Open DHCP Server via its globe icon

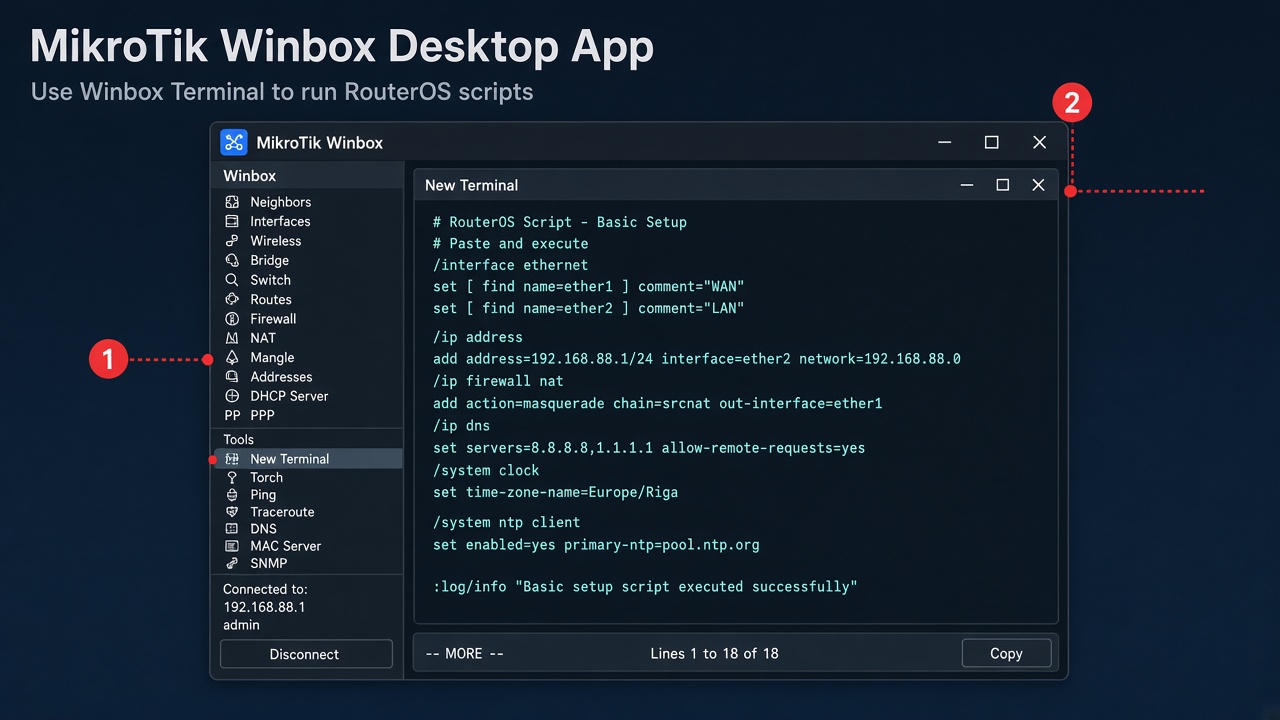(x=232, y=396)
